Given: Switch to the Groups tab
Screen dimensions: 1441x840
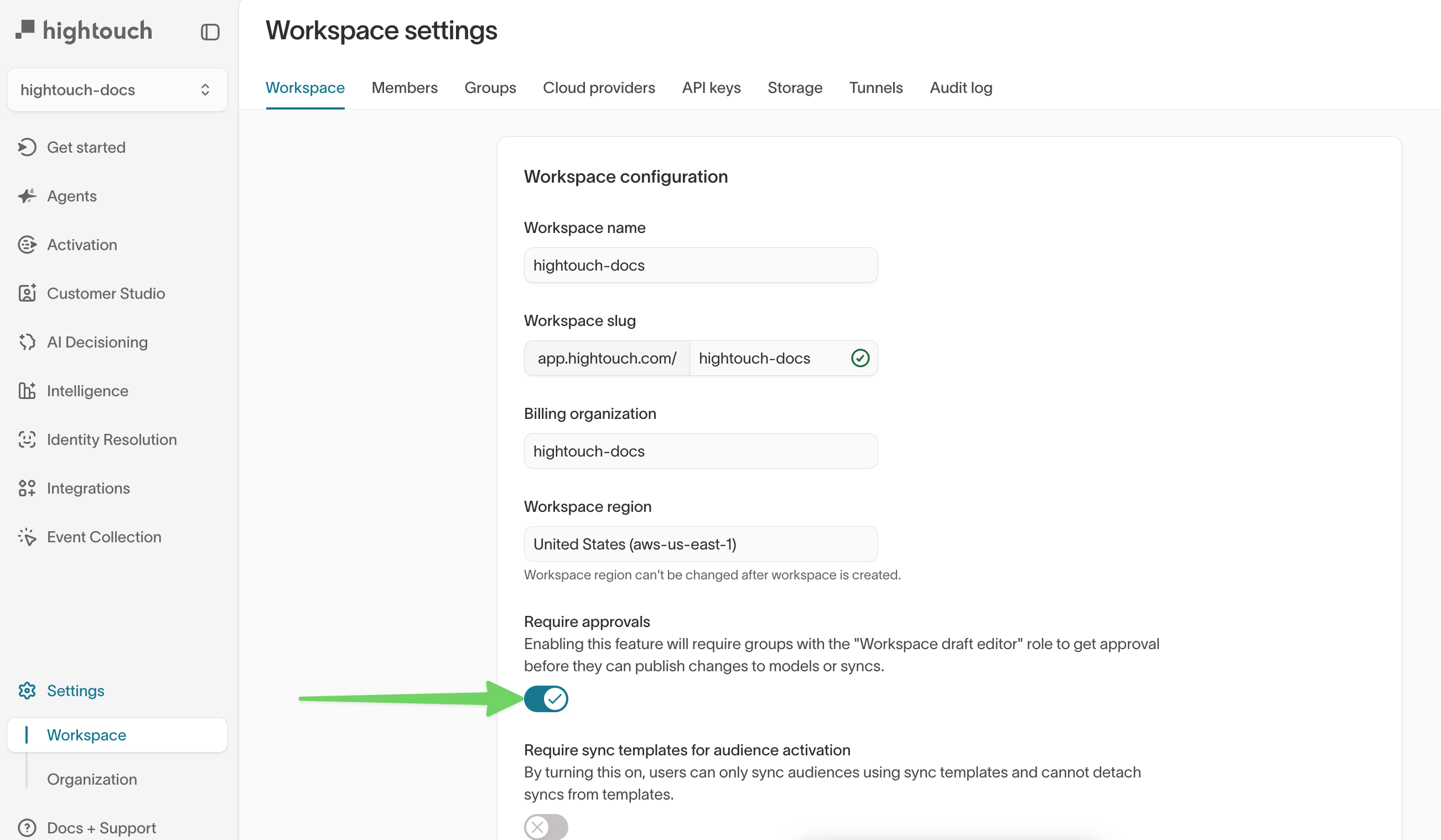Looking at the screenshot, I should 490,87.
